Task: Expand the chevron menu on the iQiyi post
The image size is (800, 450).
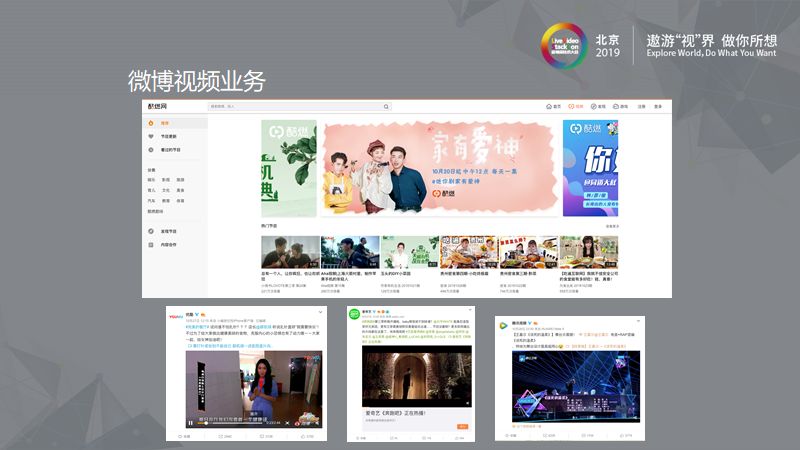Action: [470, 310]
